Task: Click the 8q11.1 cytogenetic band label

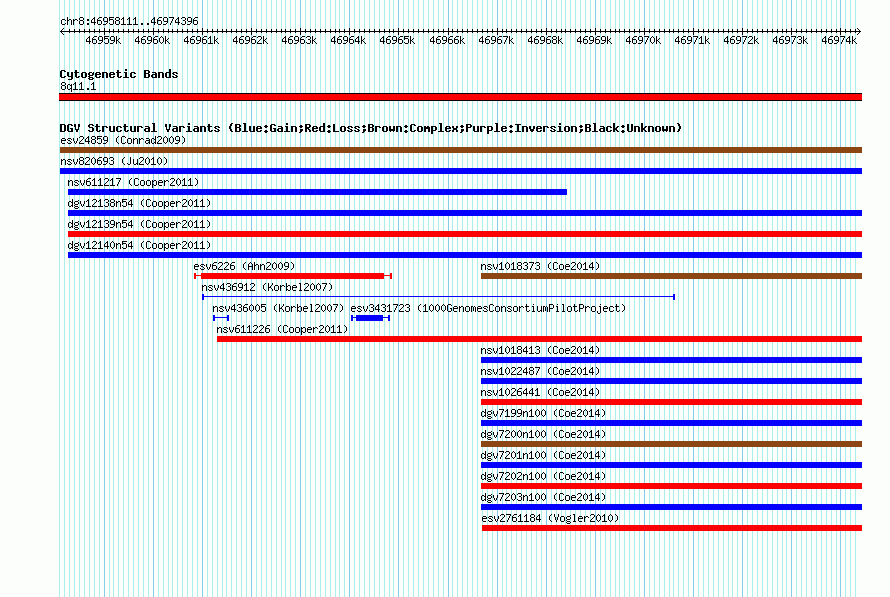Action: click(x=78, y=86)
